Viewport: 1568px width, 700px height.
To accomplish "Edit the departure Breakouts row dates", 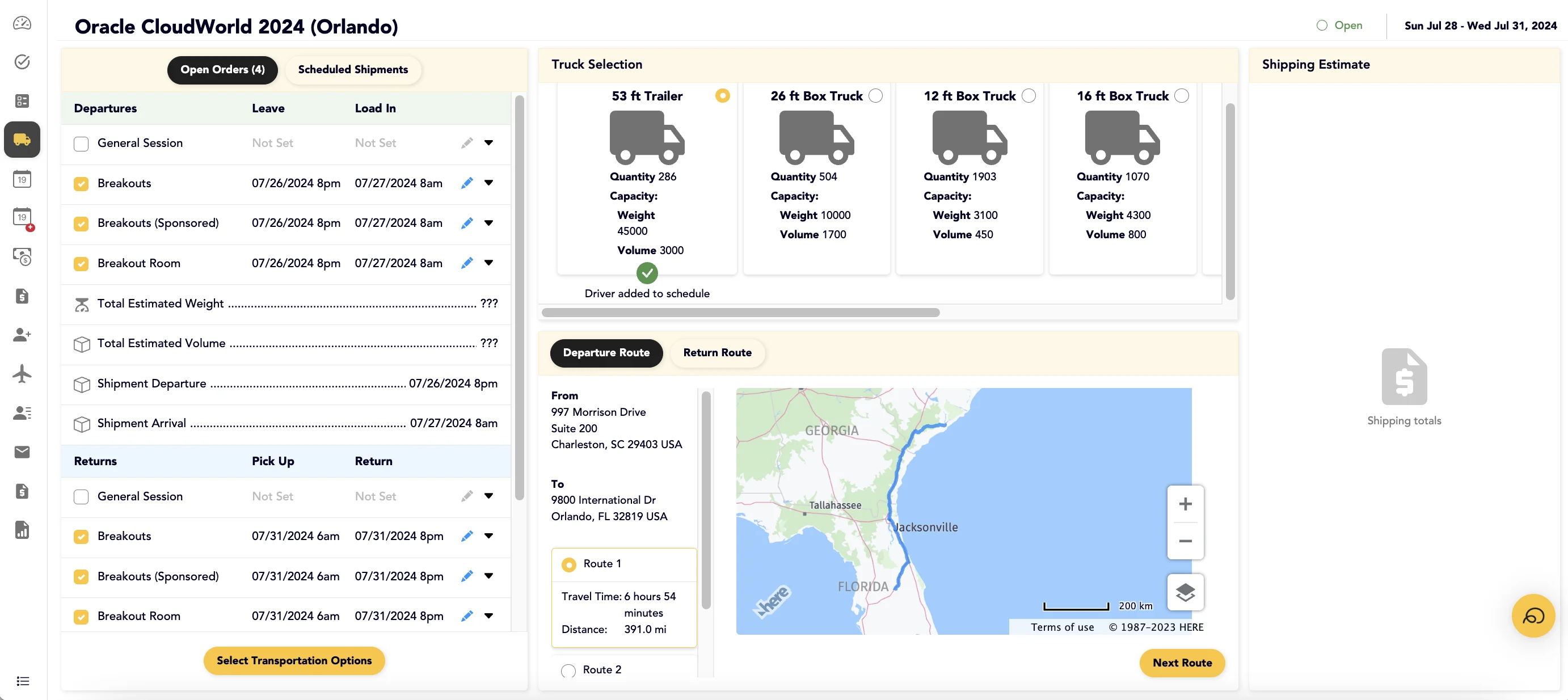I will [467, 183].
